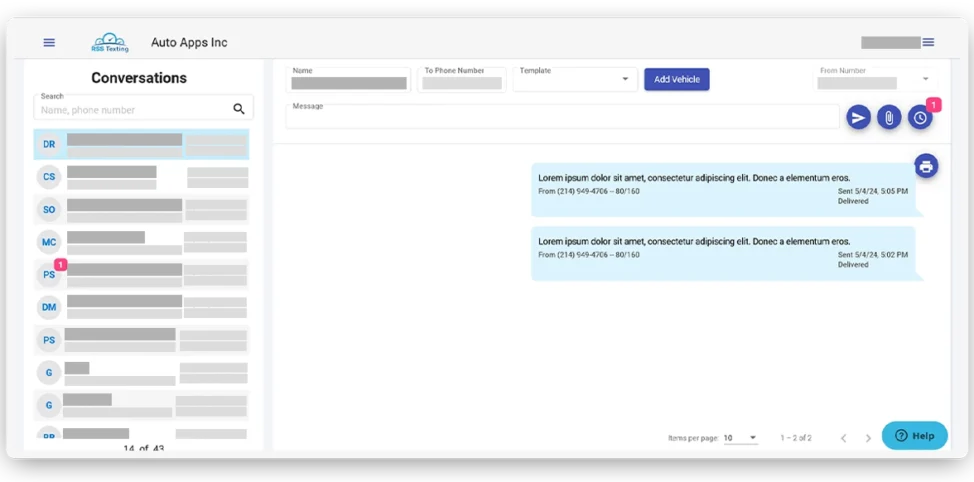Go to previous page of messages
The image size is (974, 482).
tap(843, 438)
